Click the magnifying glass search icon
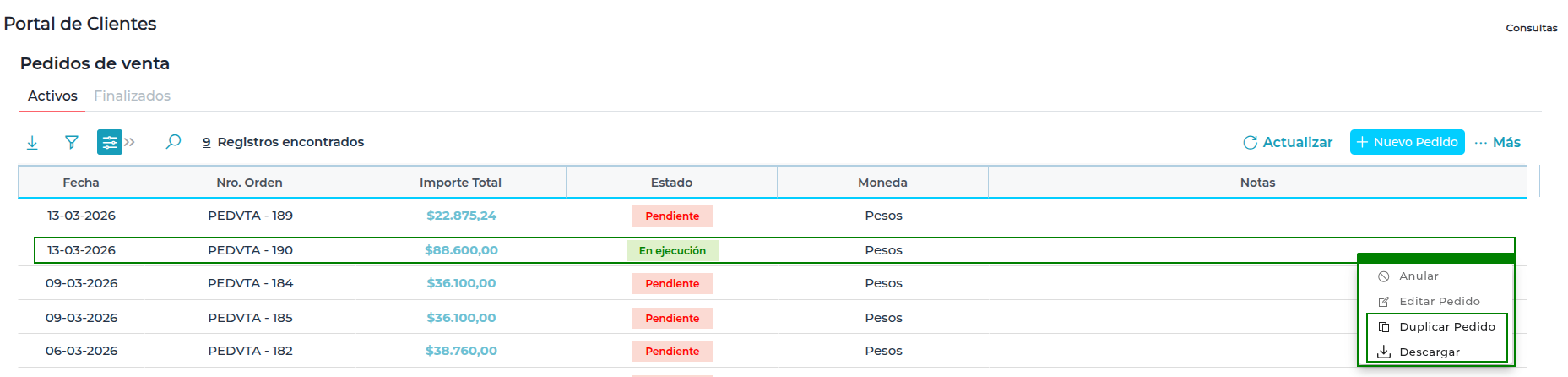Image resolution: width=1568 pixels, height=377 pixels. (x=173, y=142)
